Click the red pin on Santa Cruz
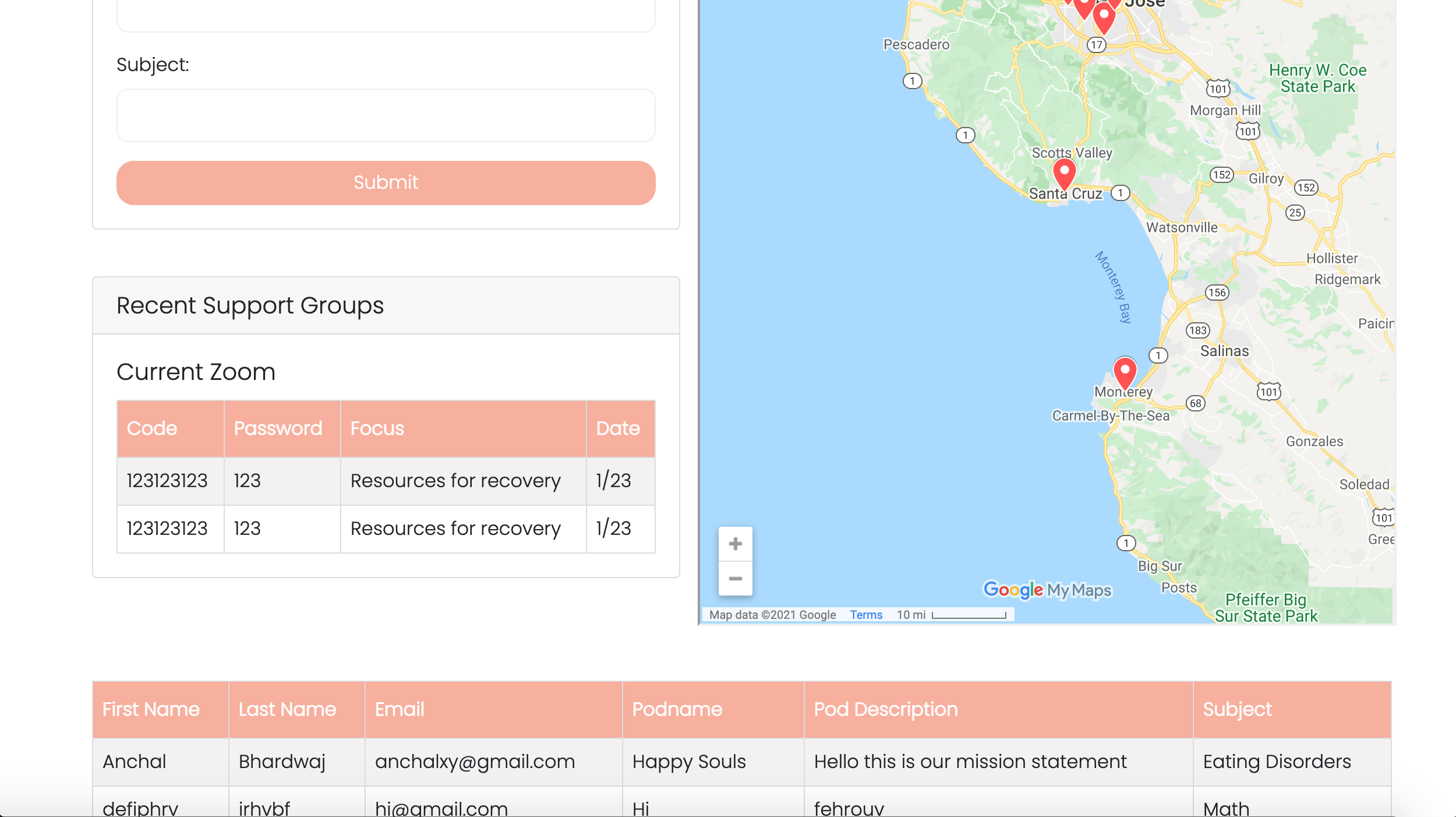This screenshot has width=1456, height=817. click(x=1064, y=174)
